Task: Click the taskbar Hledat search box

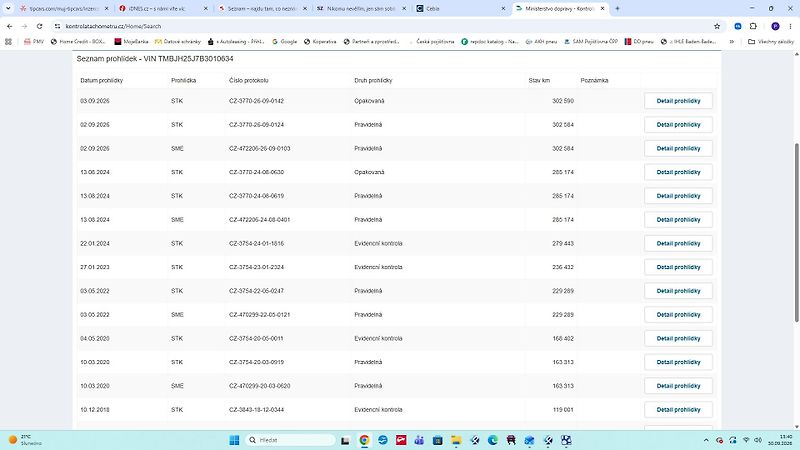Action: (x=290, y=440)
